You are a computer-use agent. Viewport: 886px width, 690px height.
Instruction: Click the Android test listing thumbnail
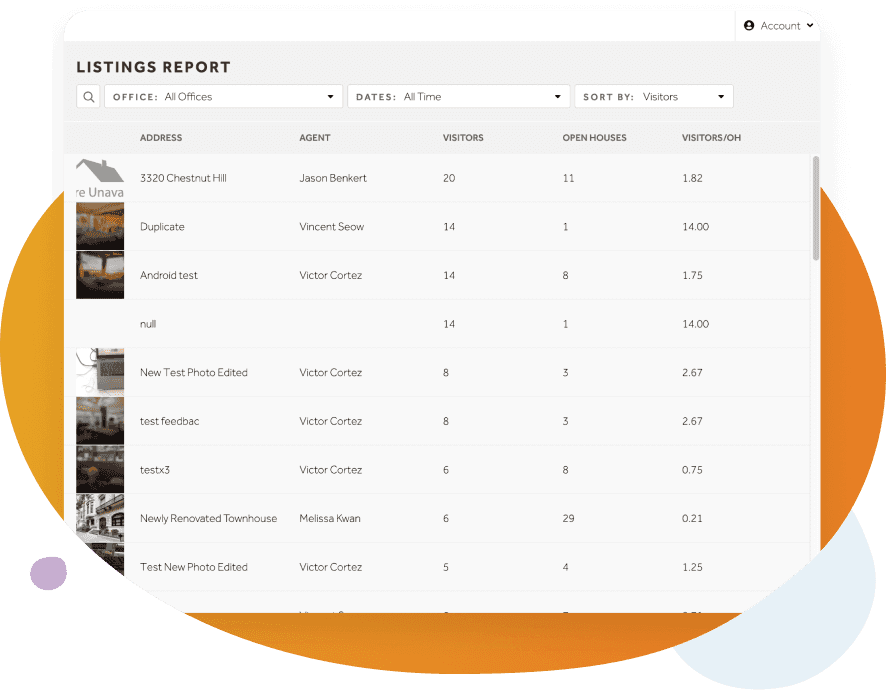[100, 275]
